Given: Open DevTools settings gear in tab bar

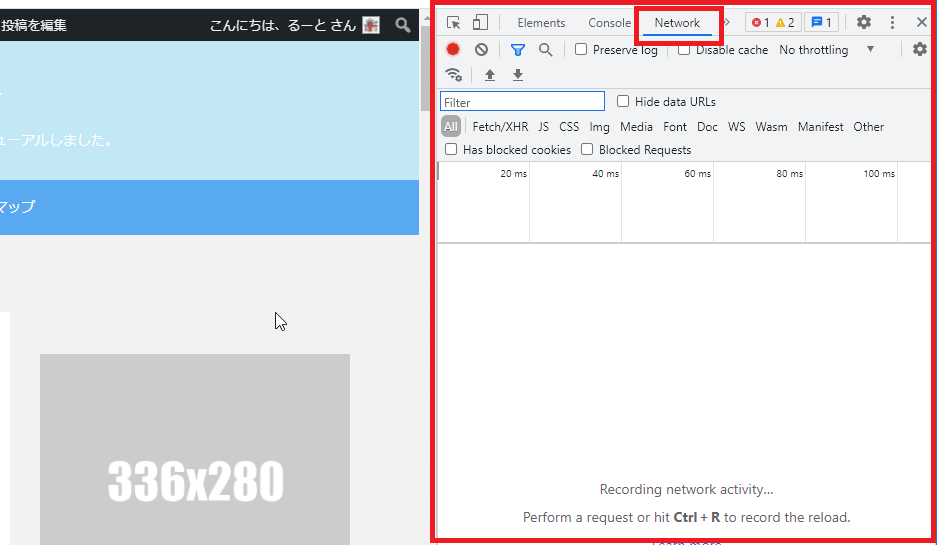Looking at the screenshot, I should tap(864, 23).
